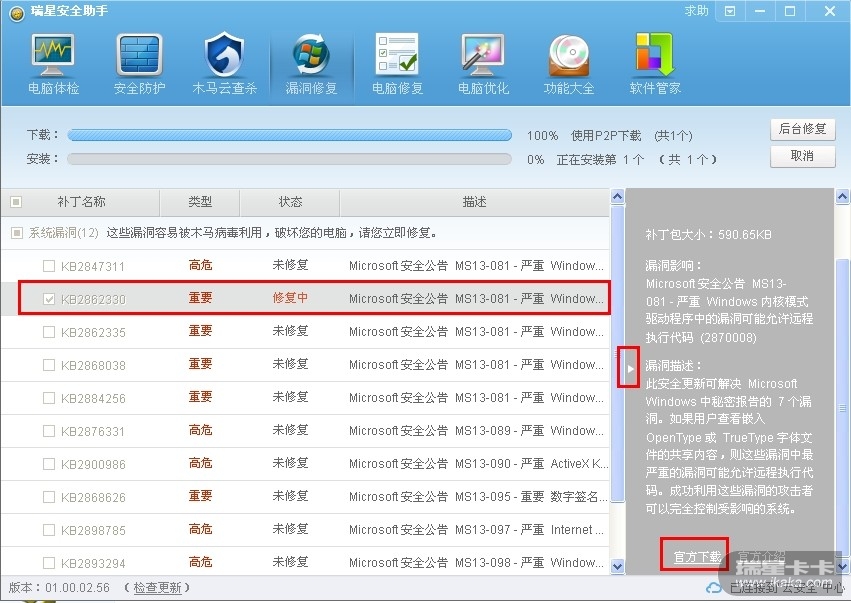Open 电脑修复 checklist icon
The image size is (851, 603).
click(x=397, y=55)
